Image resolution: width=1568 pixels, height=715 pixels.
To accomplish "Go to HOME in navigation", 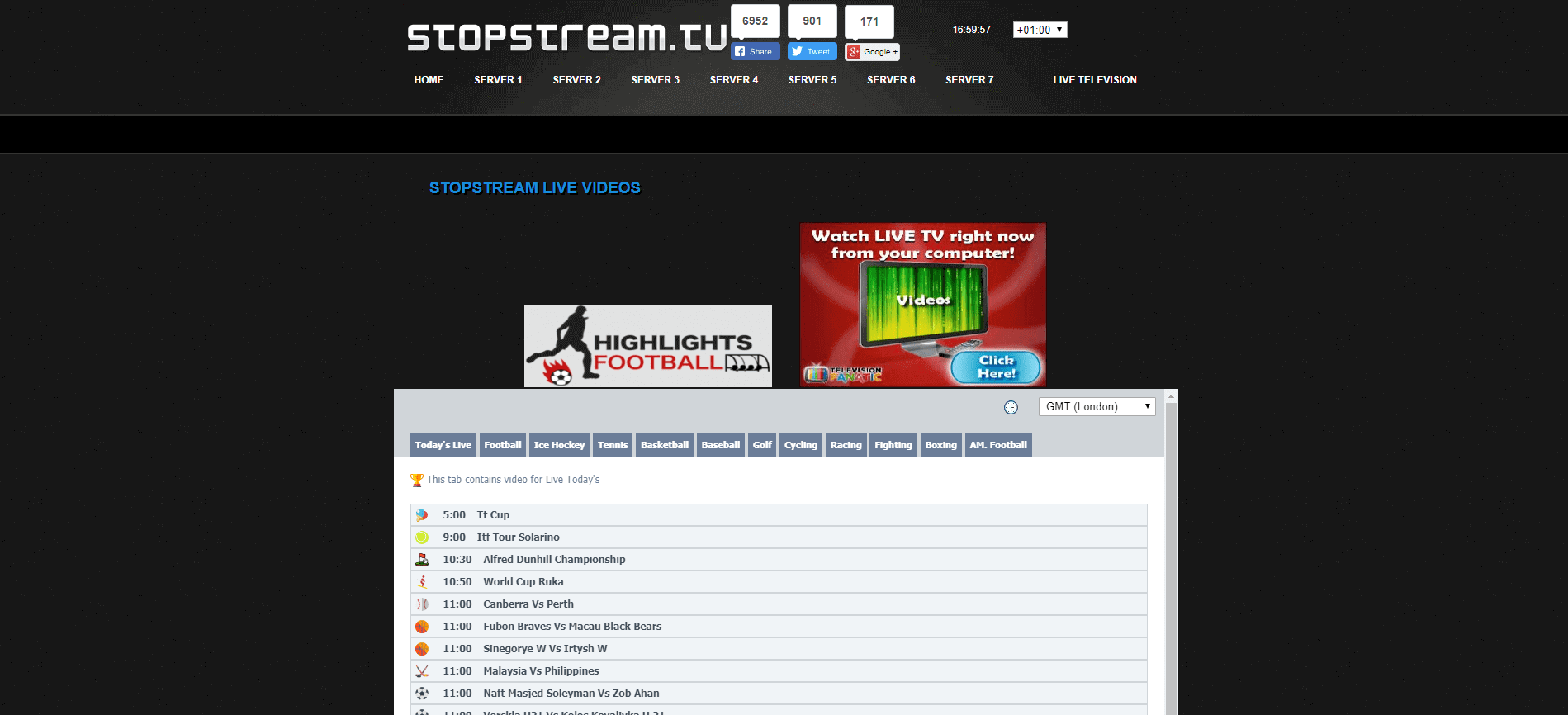I will click(429, 80).
